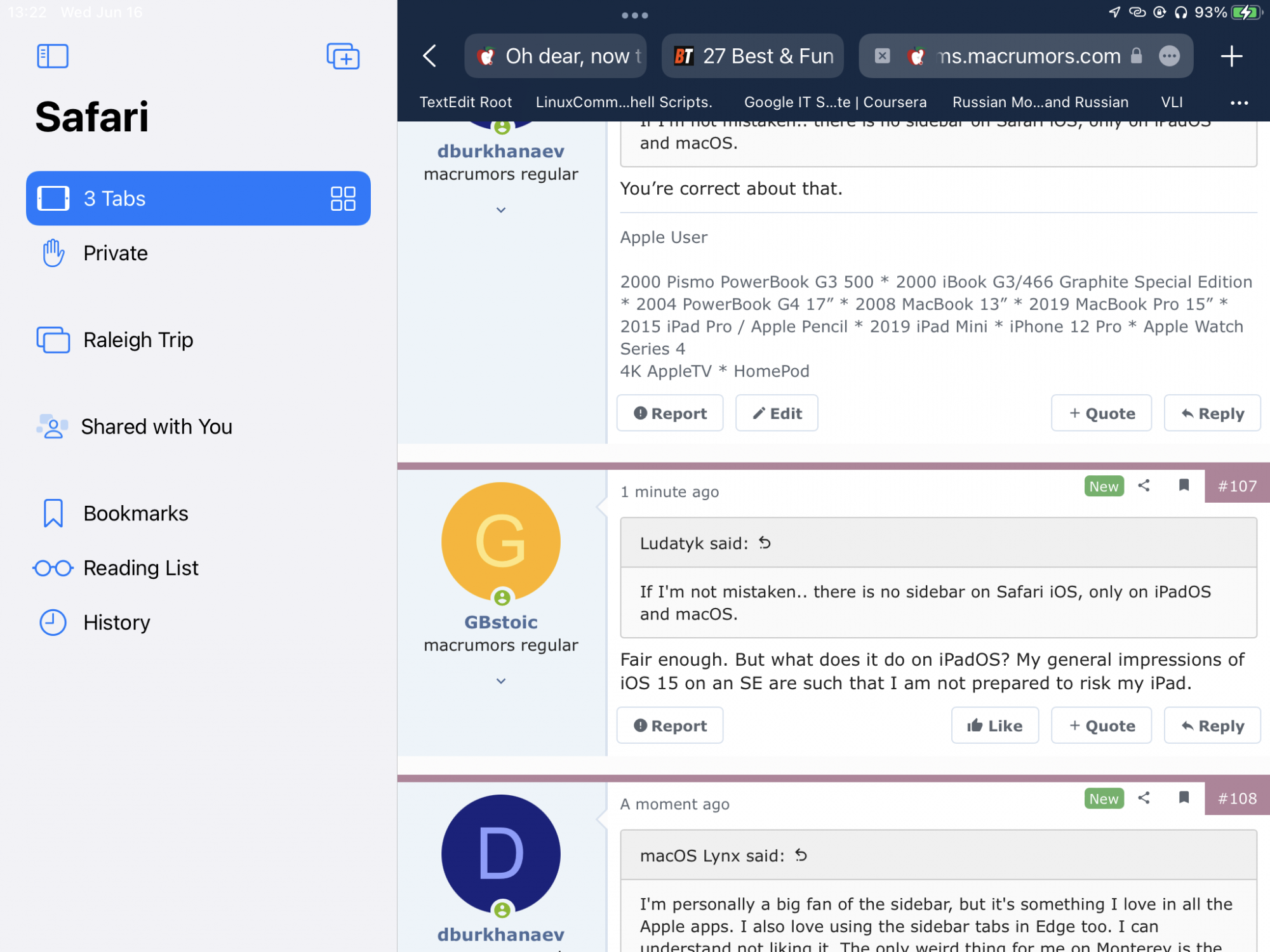The width and height of the screenshot is (1270, 952).
Task: Like GBstoic's post
Action: coord(994,725)
